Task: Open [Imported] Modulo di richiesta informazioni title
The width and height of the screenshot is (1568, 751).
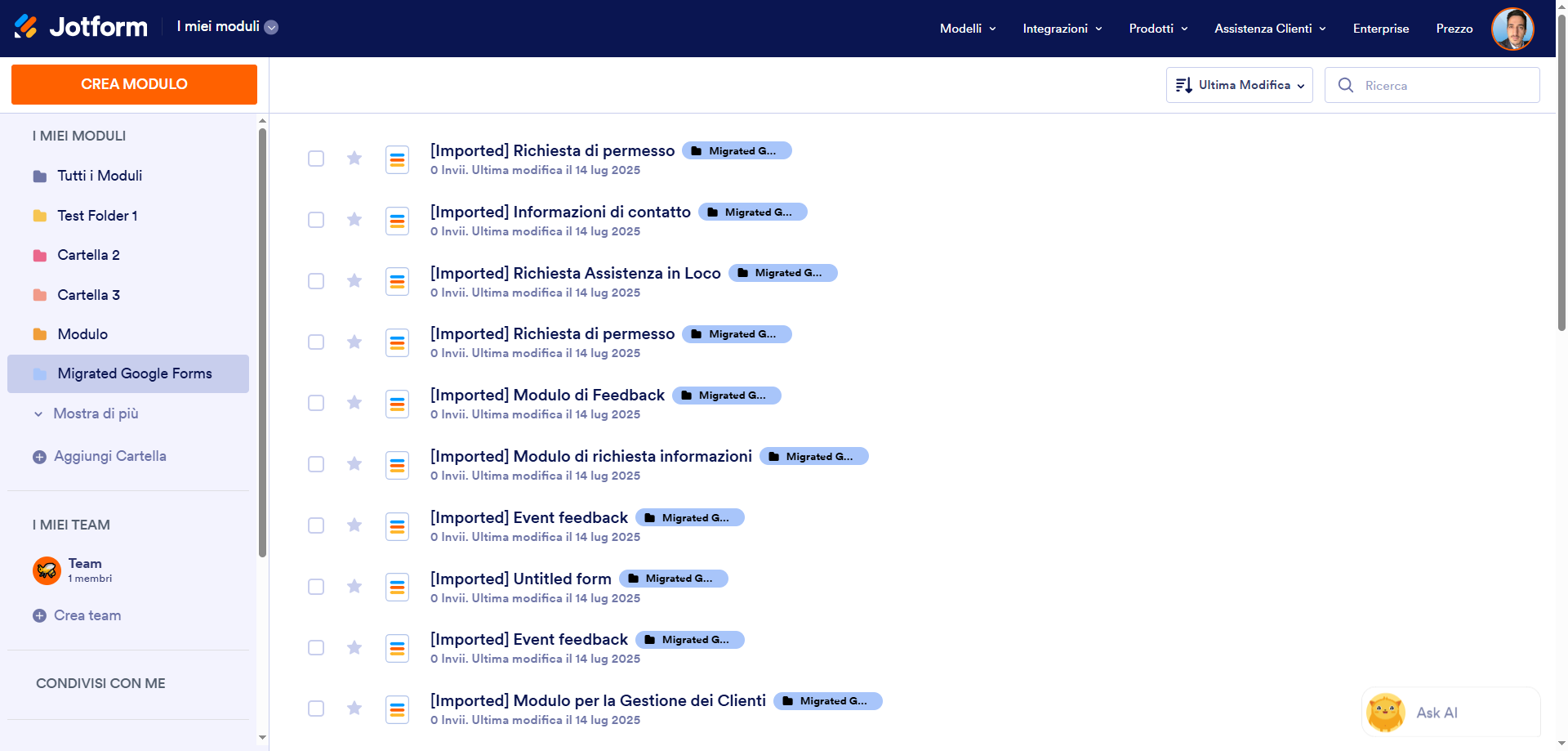Action: coord(591,456)
